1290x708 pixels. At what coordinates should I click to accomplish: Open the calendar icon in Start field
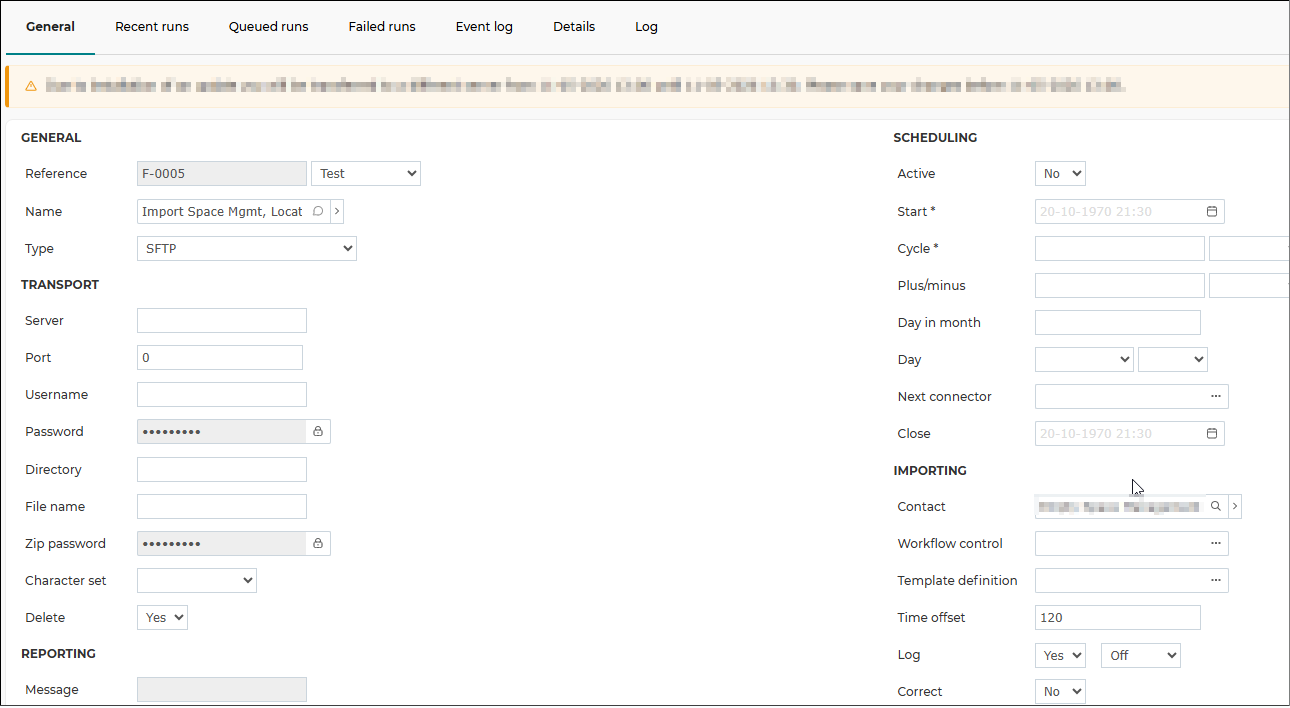click(1212, 212)
